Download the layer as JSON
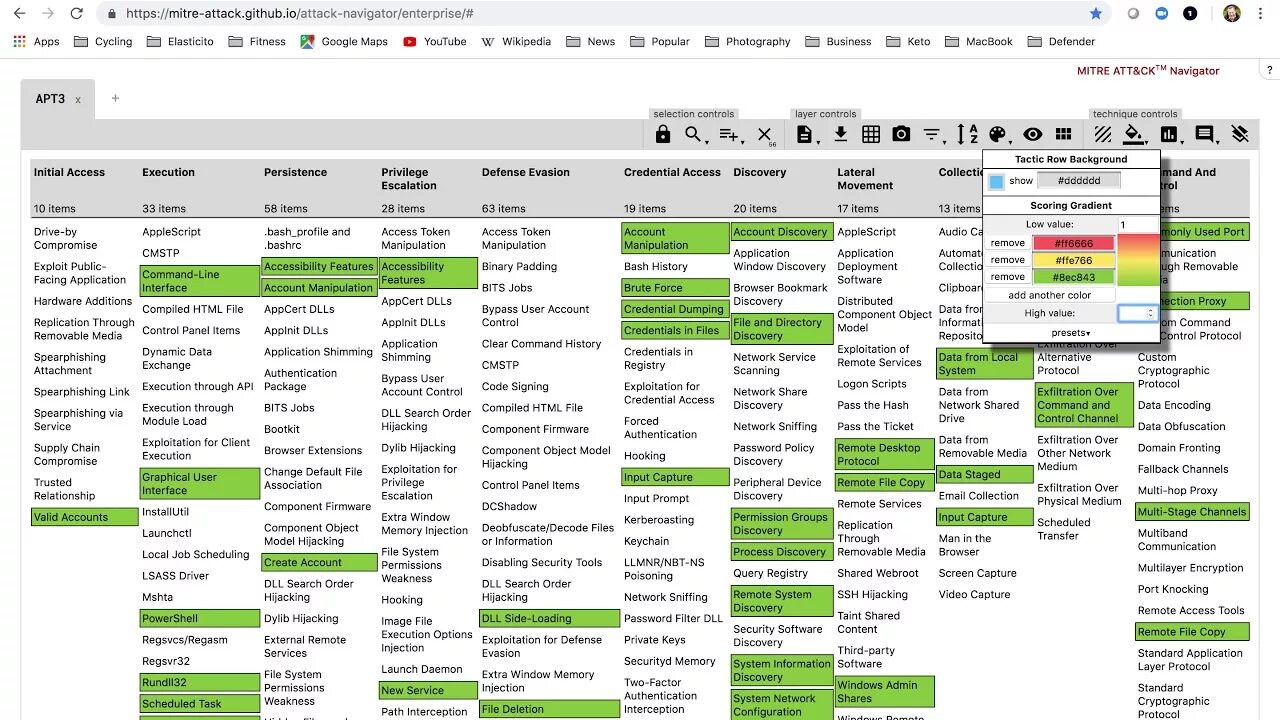This screenshot has width=1280, height=720. [x=840, y=135]
